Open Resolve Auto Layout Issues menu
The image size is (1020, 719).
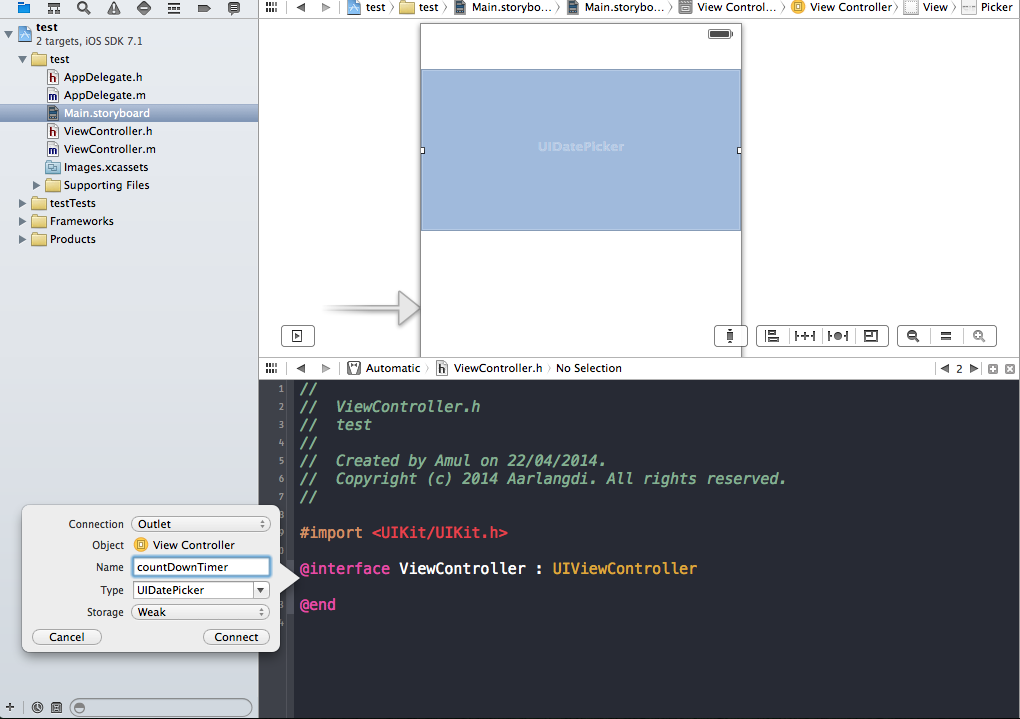tap(838, 335)
